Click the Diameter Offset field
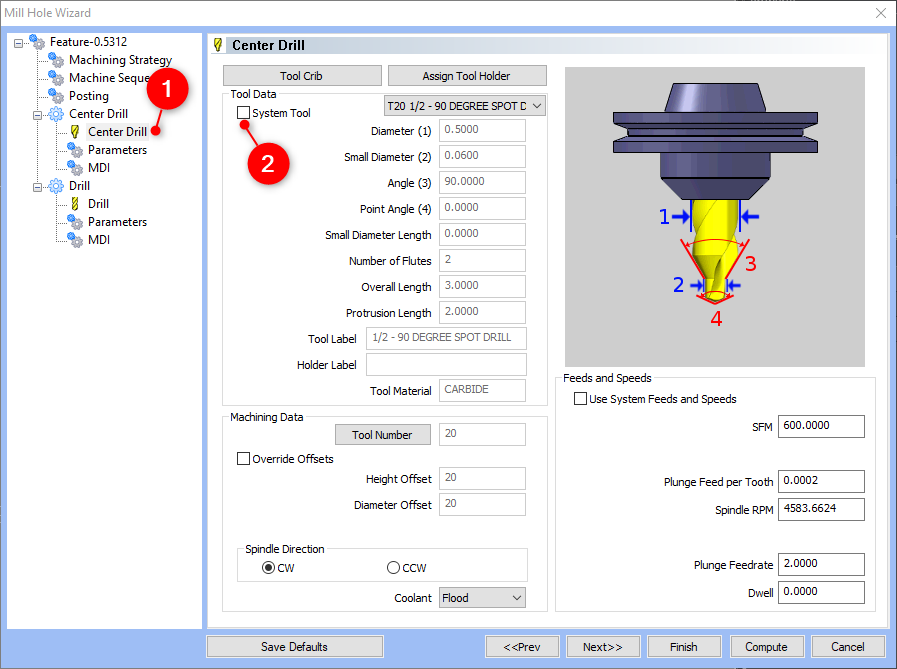897x669 pixels. [x=482, y=504]
